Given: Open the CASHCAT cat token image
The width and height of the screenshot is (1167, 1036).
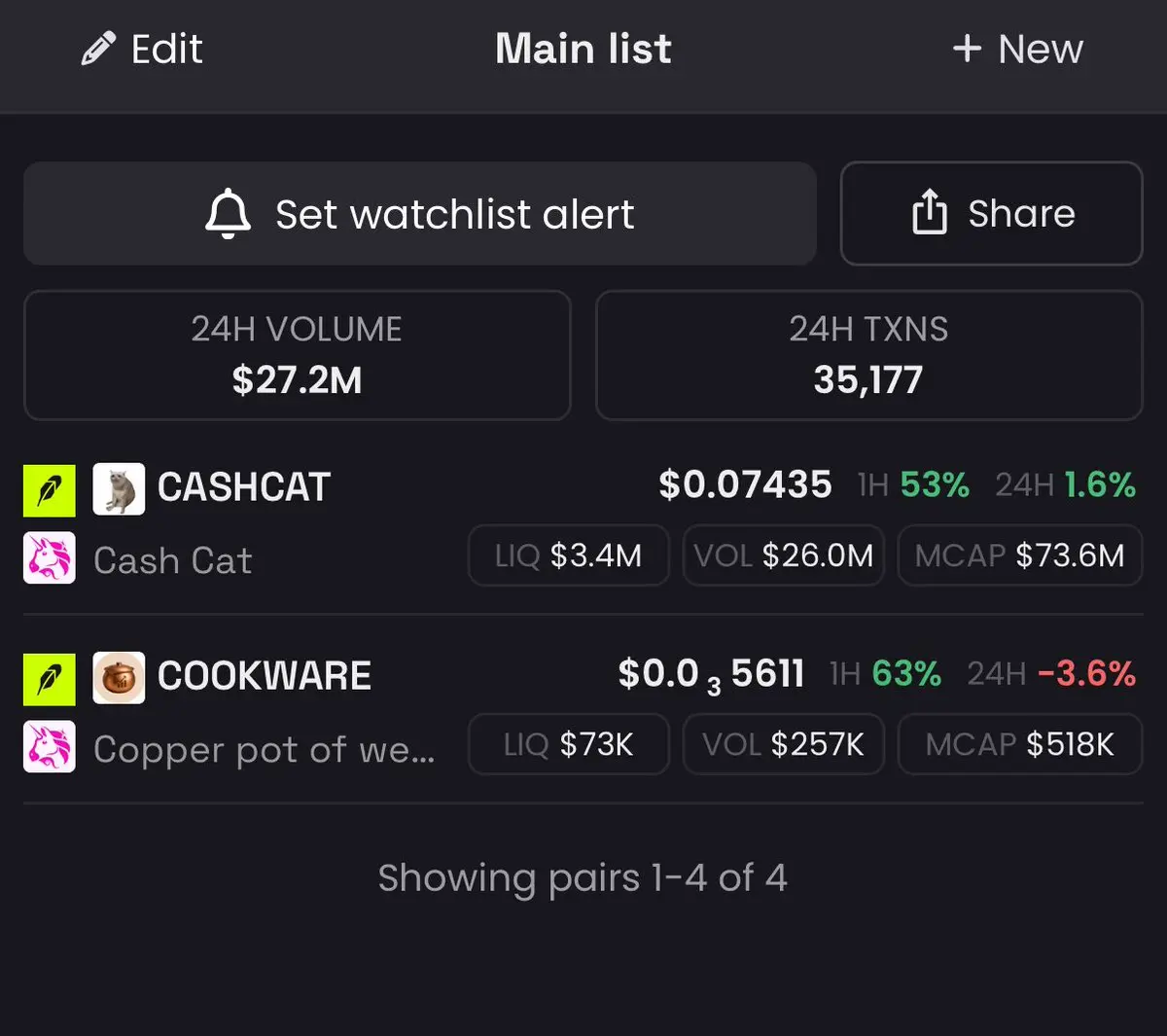Looking at the screenshot, I should 119,489.
